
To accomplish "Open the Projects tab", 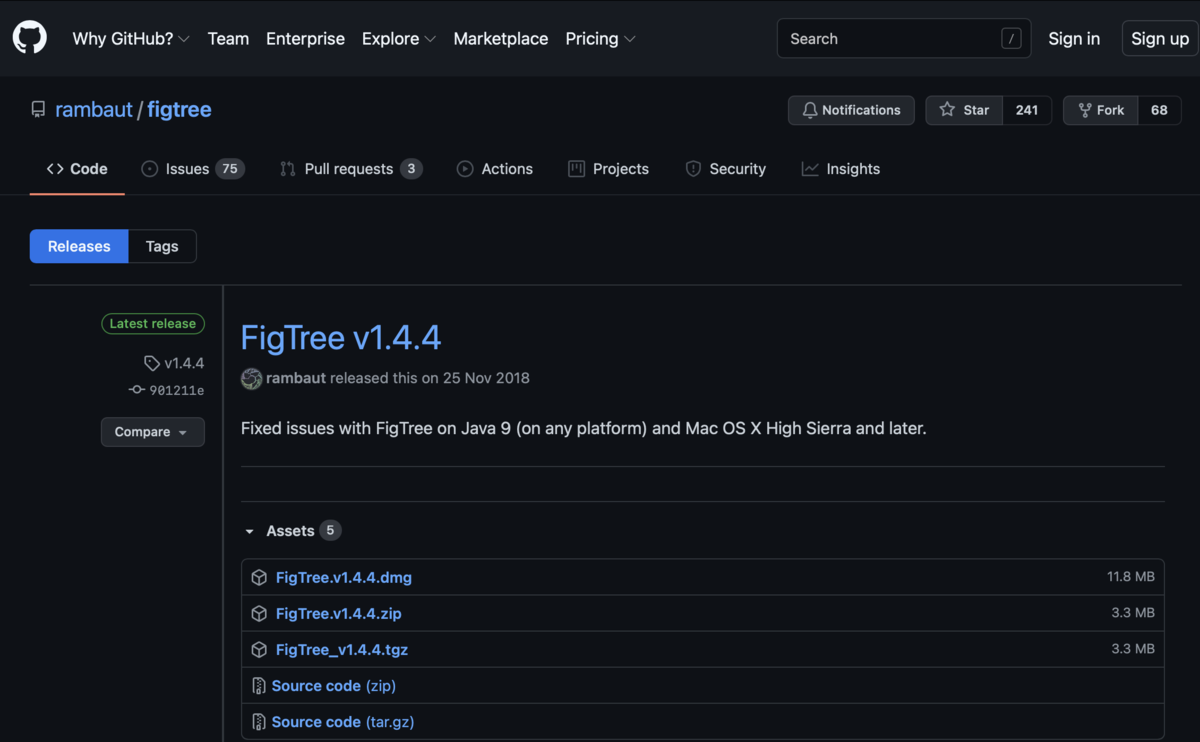I will 608,169.
